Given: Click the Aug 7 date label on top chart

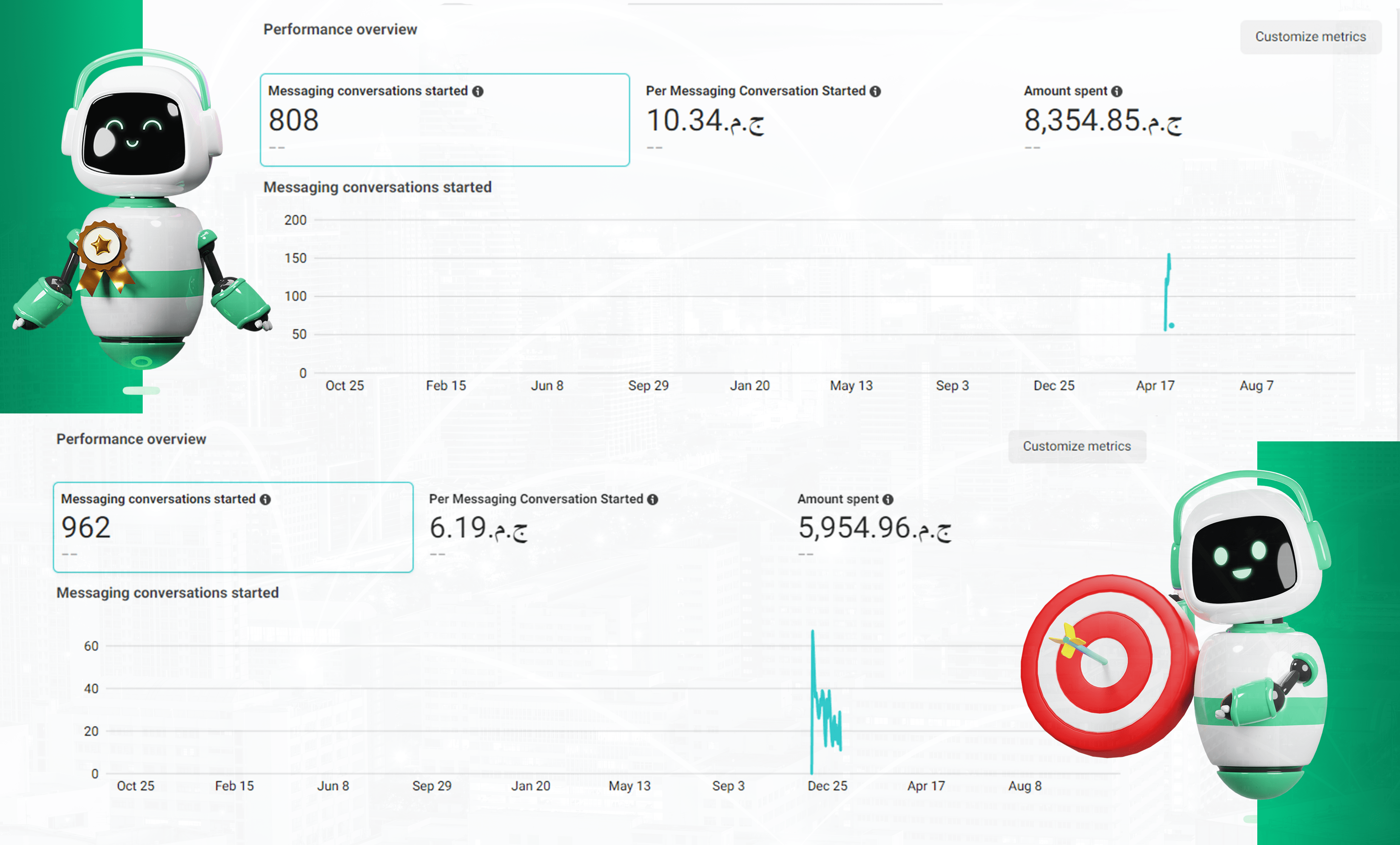Looking at the screenshot, I should coord(1256,386).
